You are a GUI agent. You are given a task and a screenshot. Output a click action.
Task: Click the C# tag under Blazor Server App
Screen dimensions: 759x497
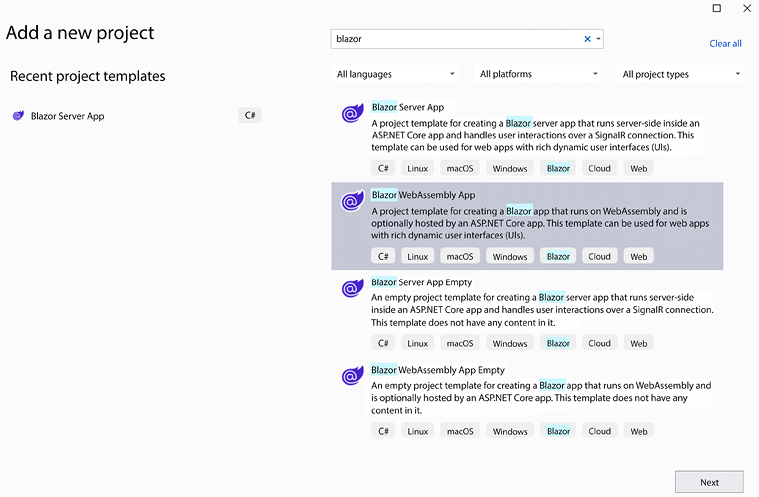click(383, 168)
